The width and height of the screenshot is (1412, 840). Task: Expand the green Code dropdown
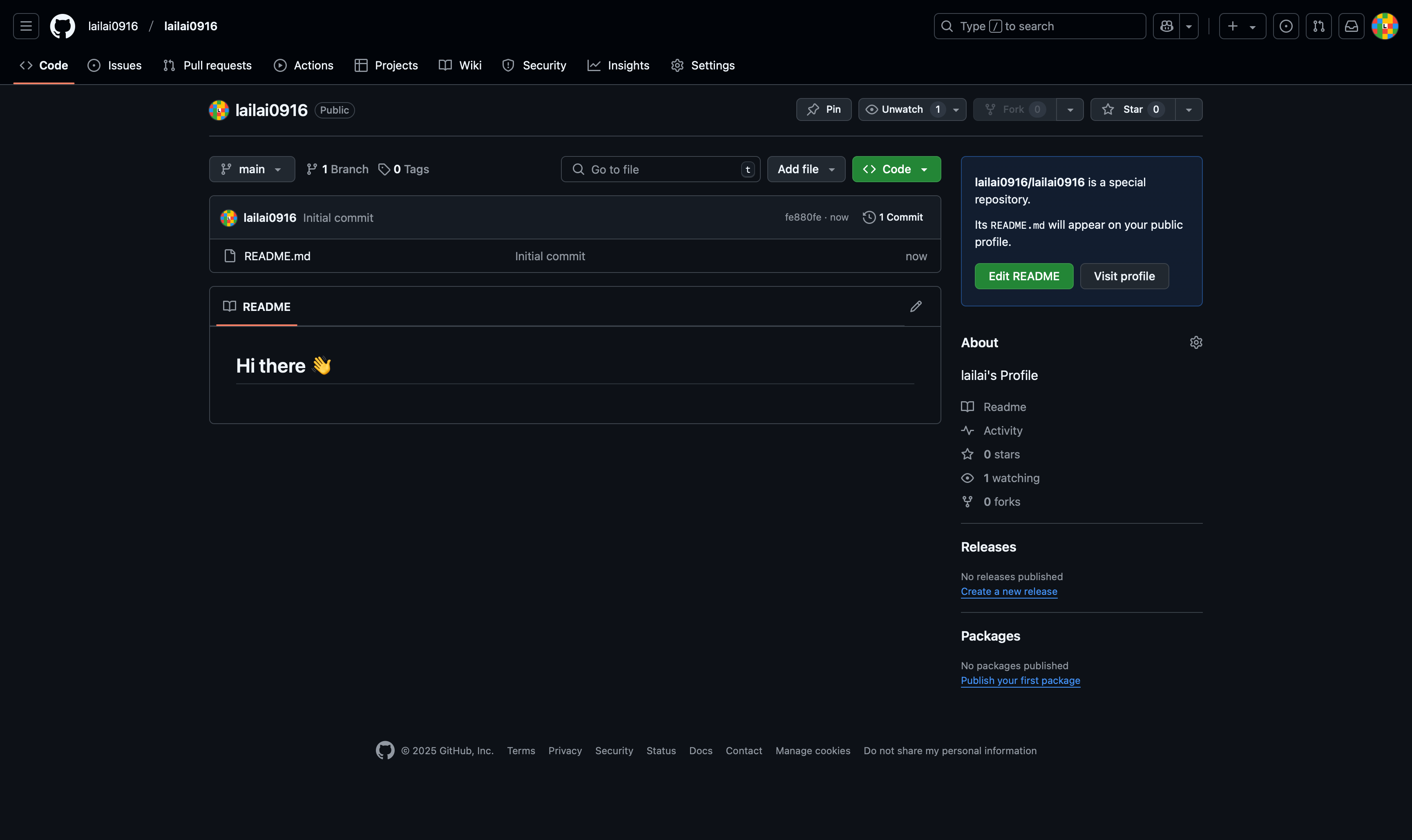(x=896, y=169)
